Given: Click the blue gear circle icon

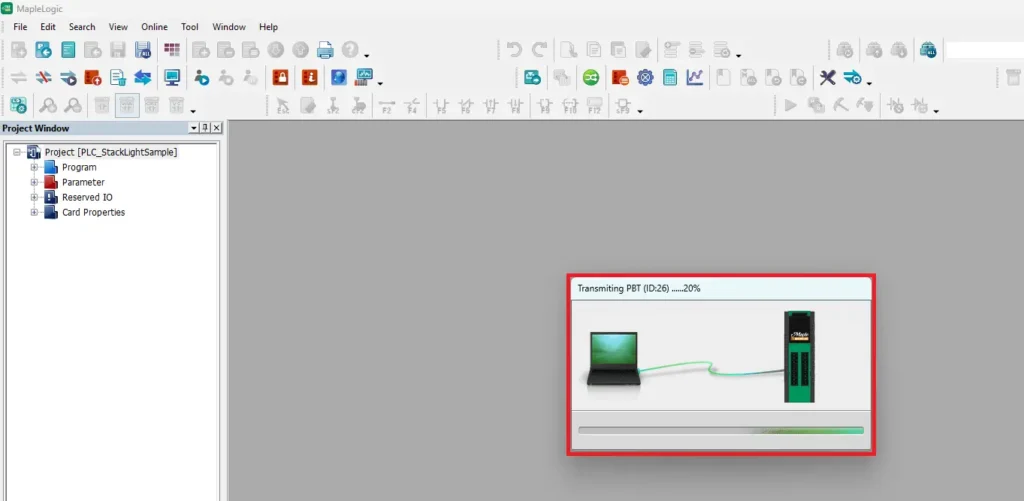Looking at the screenshot, I should coord(645,78).
